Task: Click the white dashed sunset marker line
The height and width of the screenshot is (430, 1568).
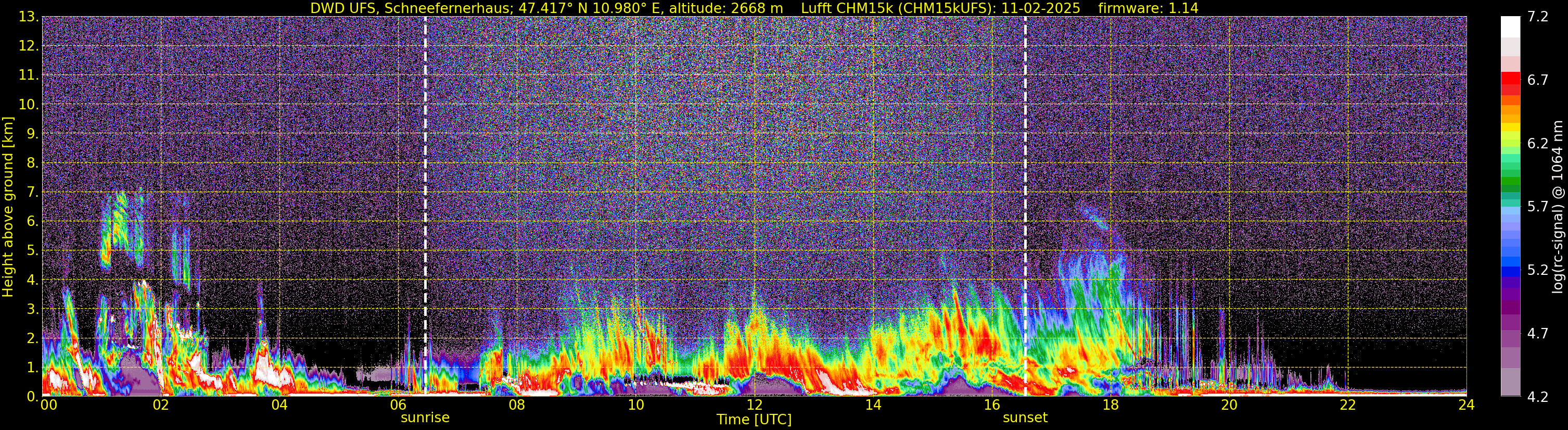Action: [1025, 206]
